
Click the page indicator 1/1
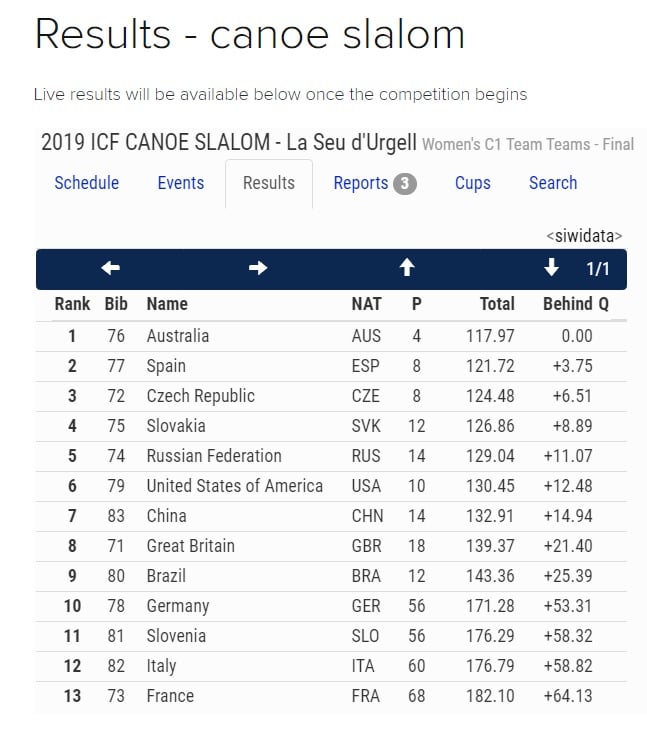click(x=598, y=269)
